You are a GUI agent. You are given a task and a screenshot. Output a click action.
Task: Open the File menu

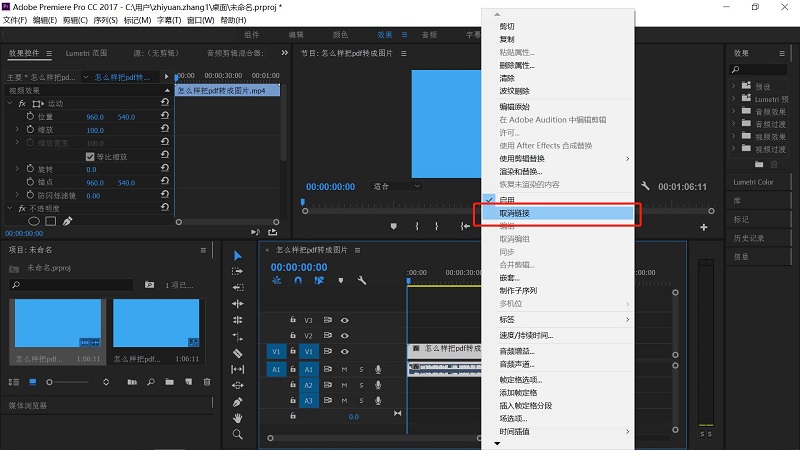point(15,20)
